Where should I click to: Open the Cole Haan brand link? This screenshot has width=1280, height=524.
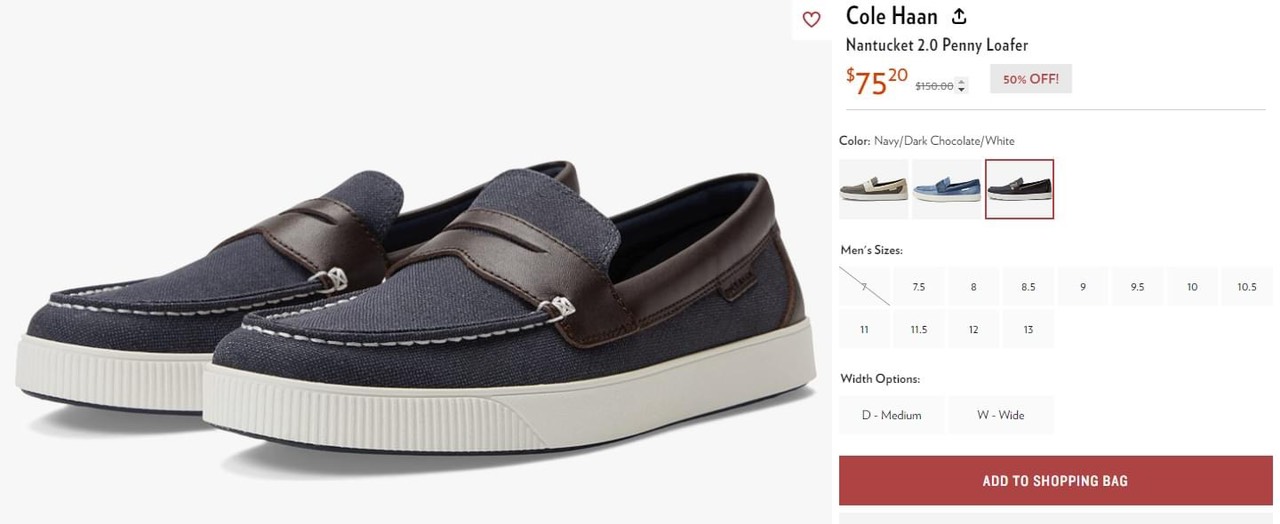(x=891, y=17)
